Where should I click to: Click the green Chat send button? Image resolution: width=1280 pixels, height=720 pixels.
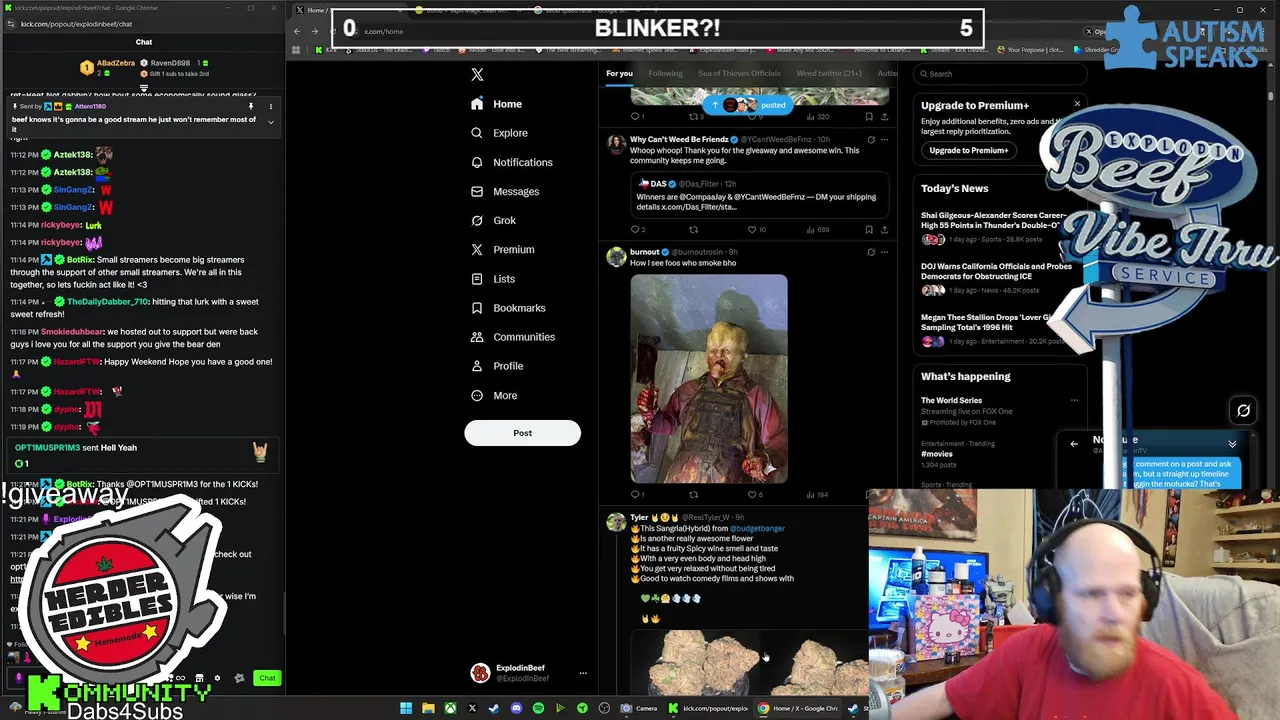[x=267, y=678]
